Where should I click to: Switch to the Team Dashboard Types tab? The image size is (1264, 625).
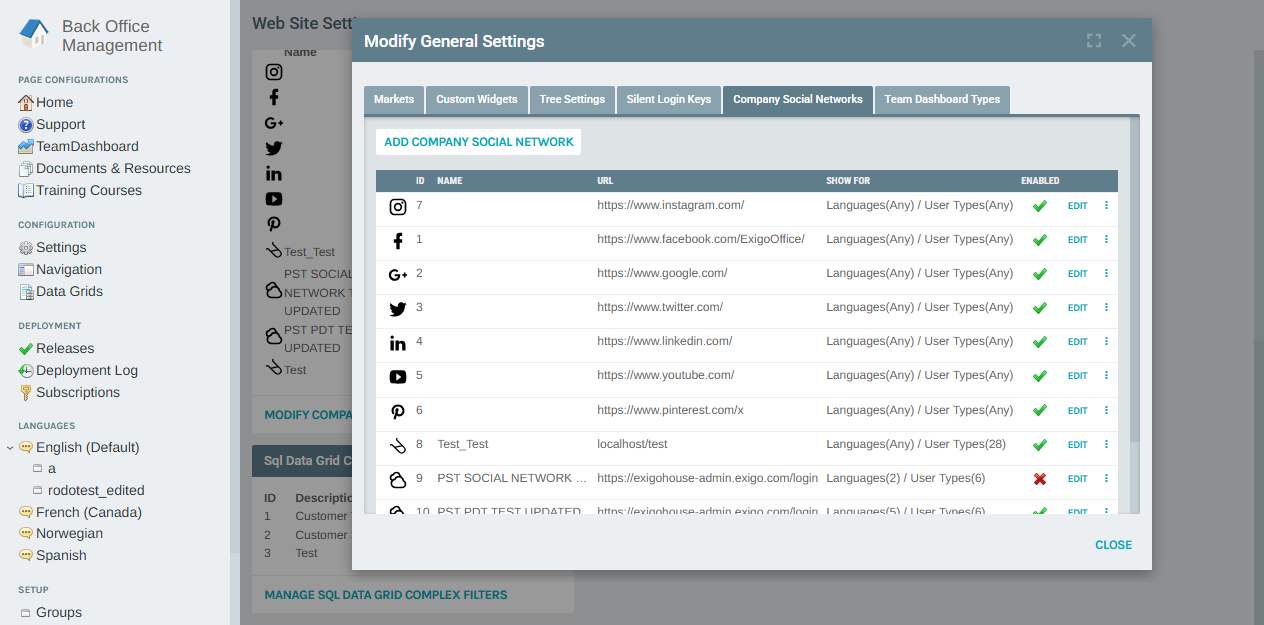(942, 100)
